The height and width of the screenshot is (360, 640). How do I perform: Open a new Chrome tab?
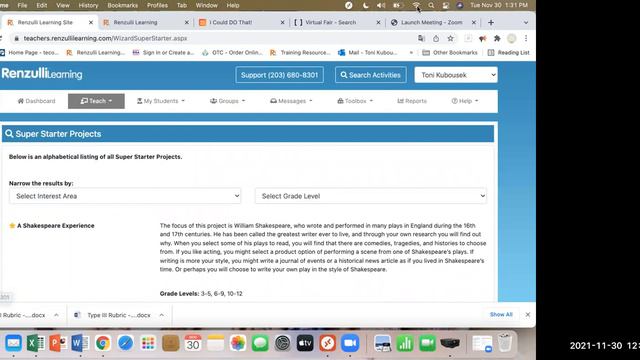tap(491, 22)
